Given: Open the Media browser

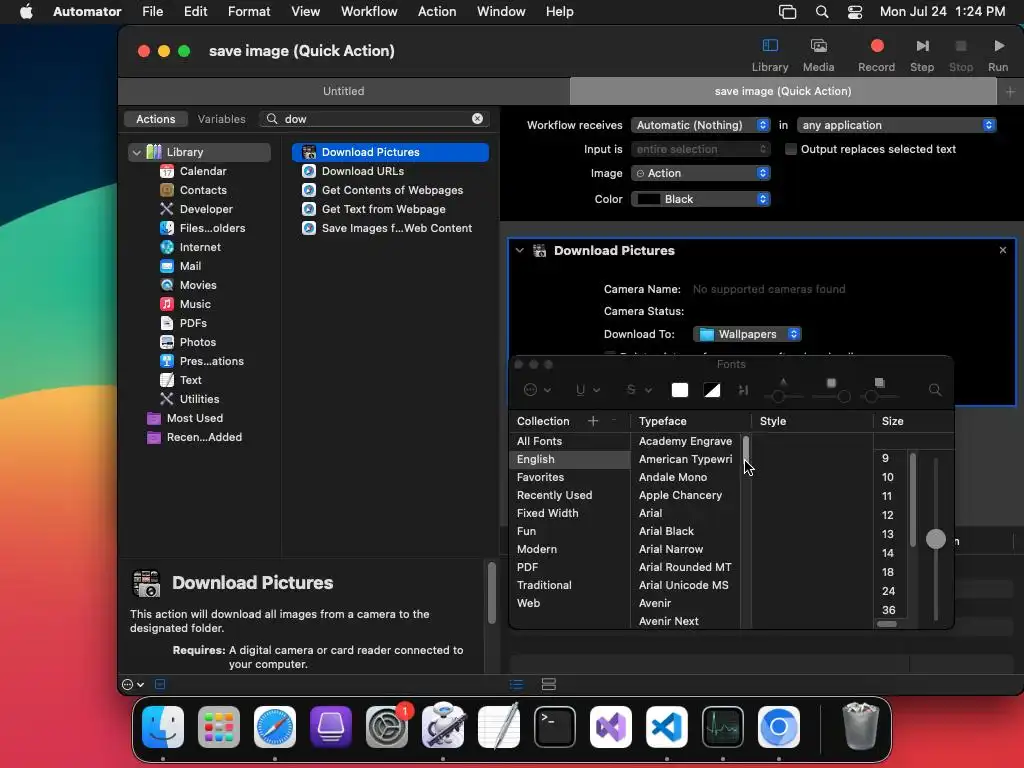Looking at the screenshot, I should (x=818, y=55).
